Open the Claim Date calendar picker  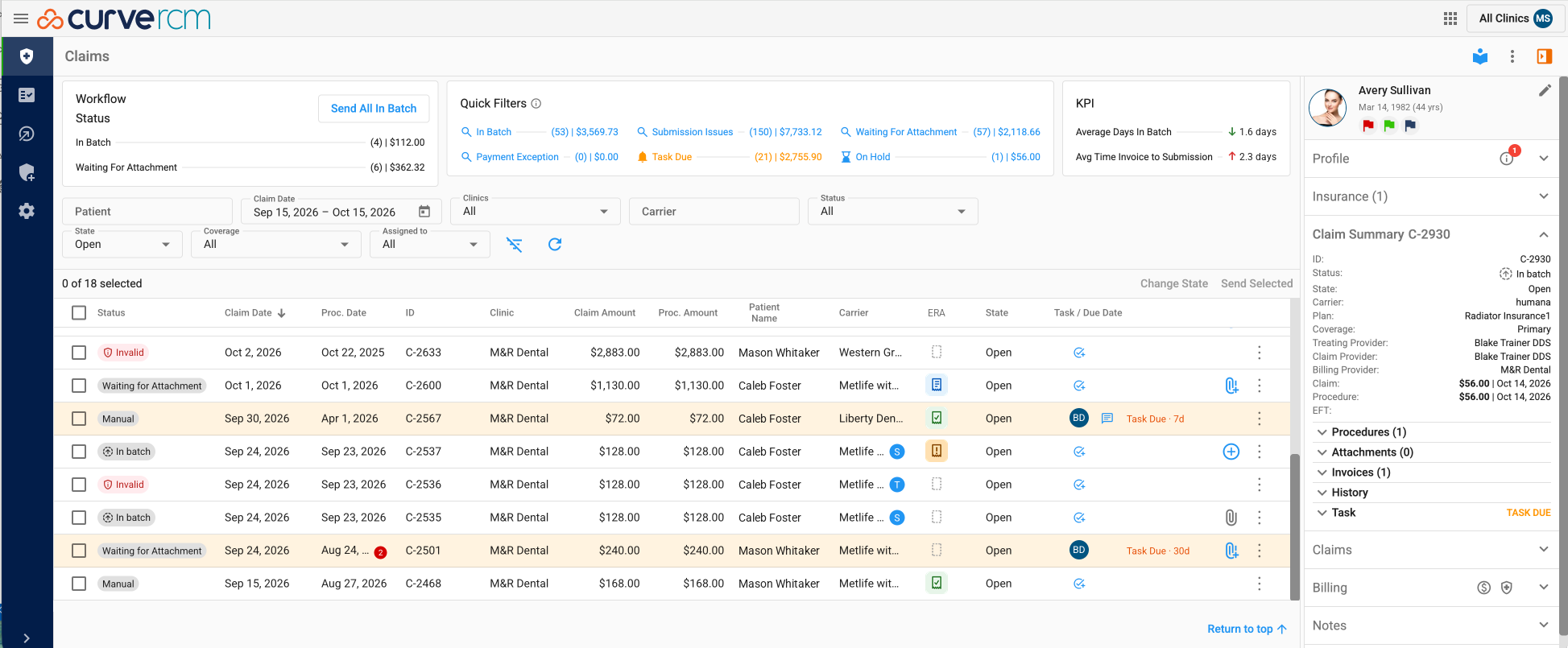point(424,212)
